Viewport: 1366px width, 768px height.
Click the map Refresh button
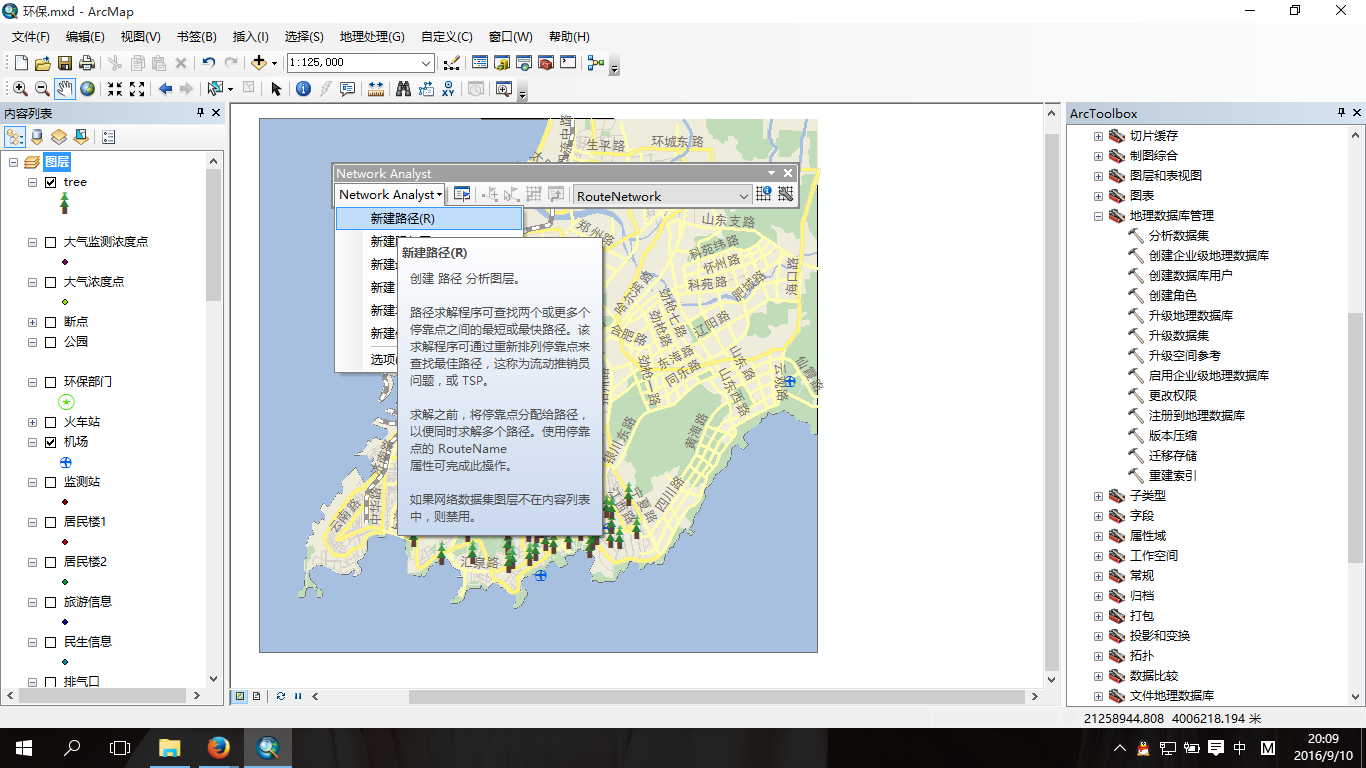coord(281,696)
